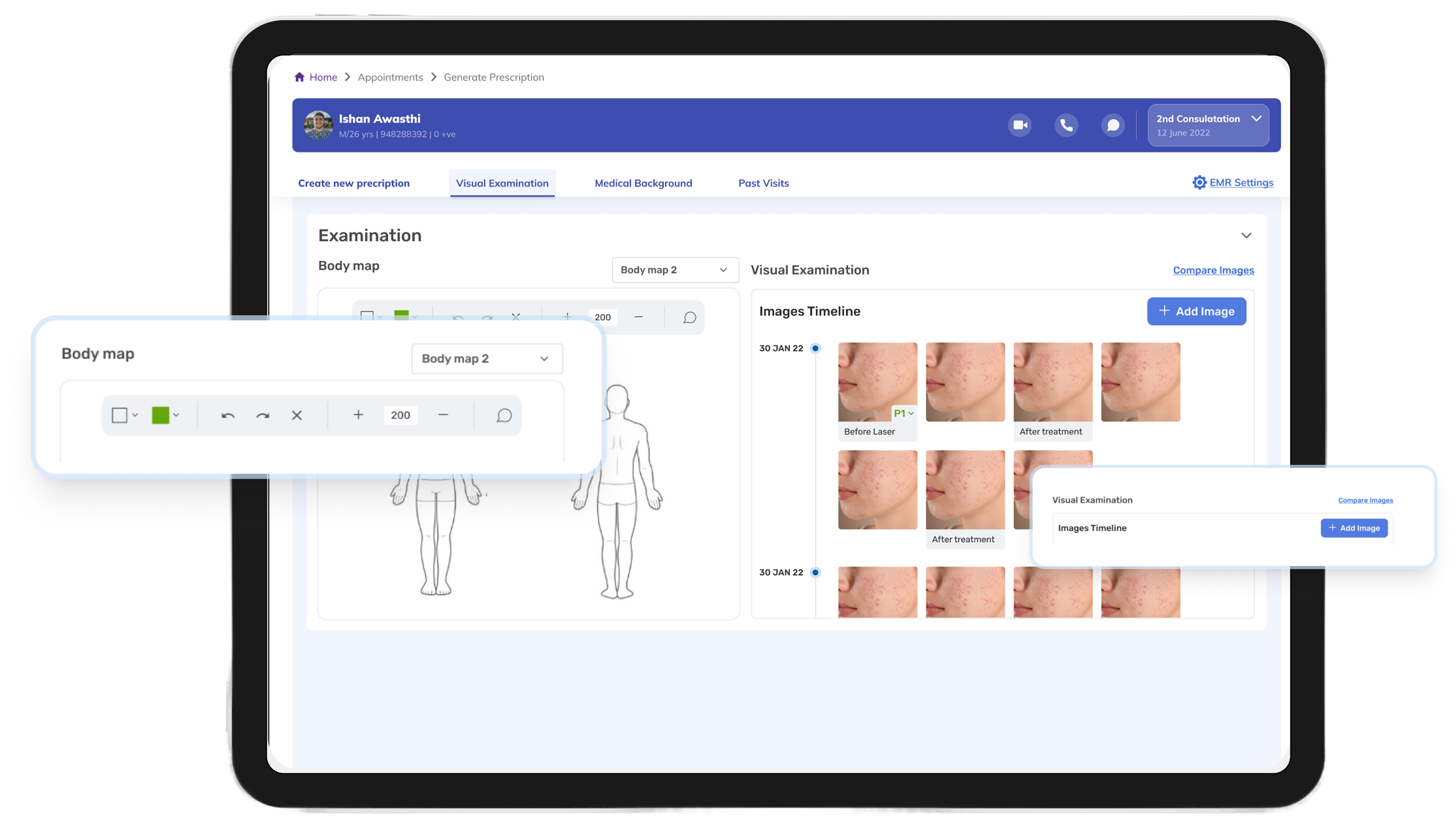This screenshot has height=822, width=1456.
Task: Open the Body map 2 dropdown
Action: click(x=487, y=358)
